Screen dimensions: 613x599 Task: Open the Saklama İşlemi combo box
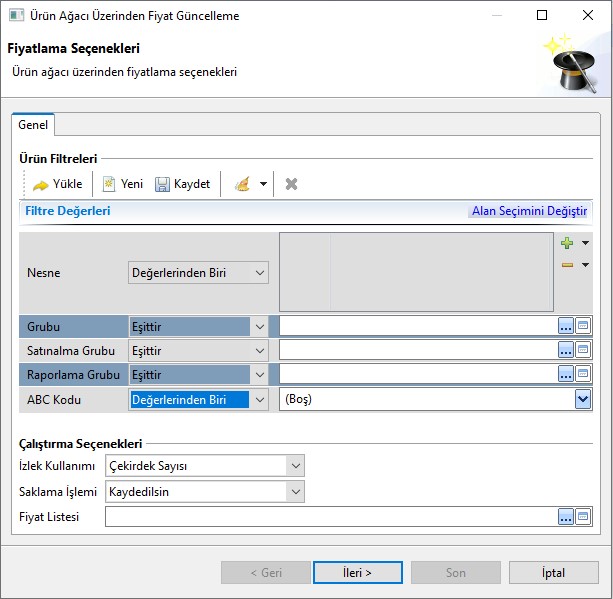click(x=294, y=491)
